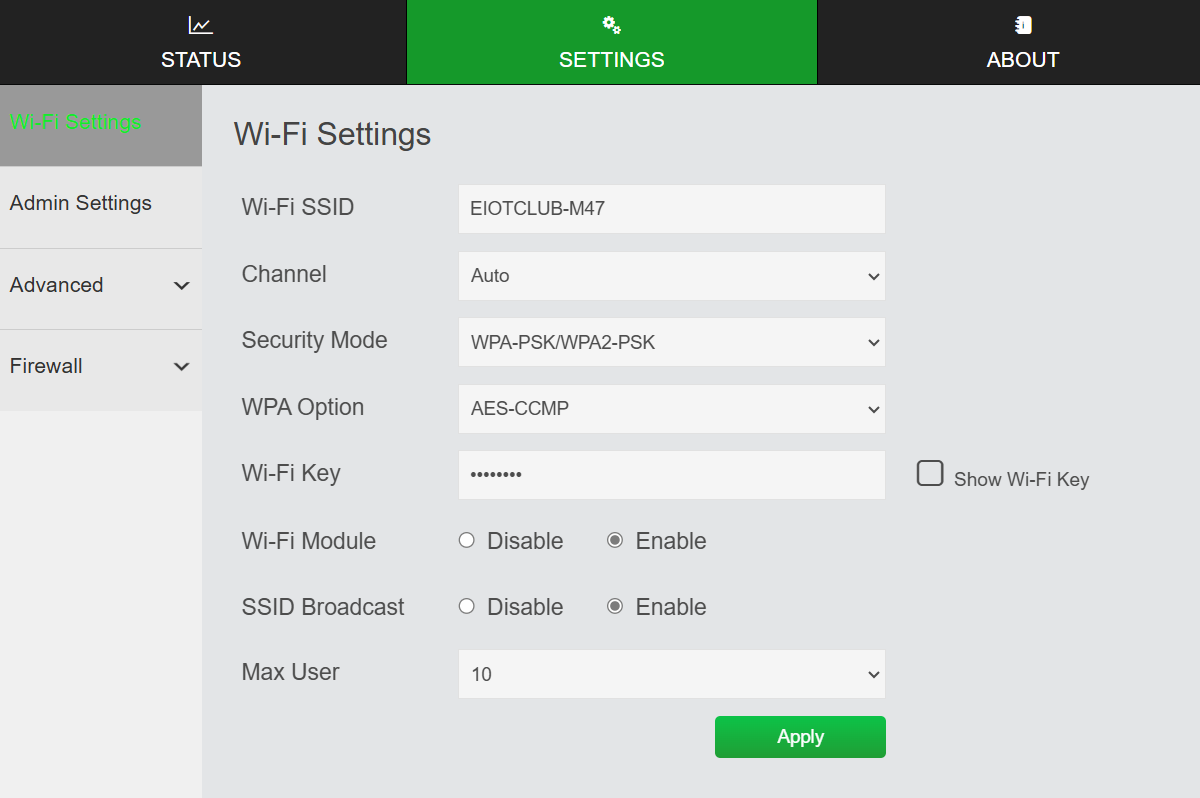Select Disable for SSID Broadcast
1200x798 pixels.
pyautogui.click(x=466, y=607)
